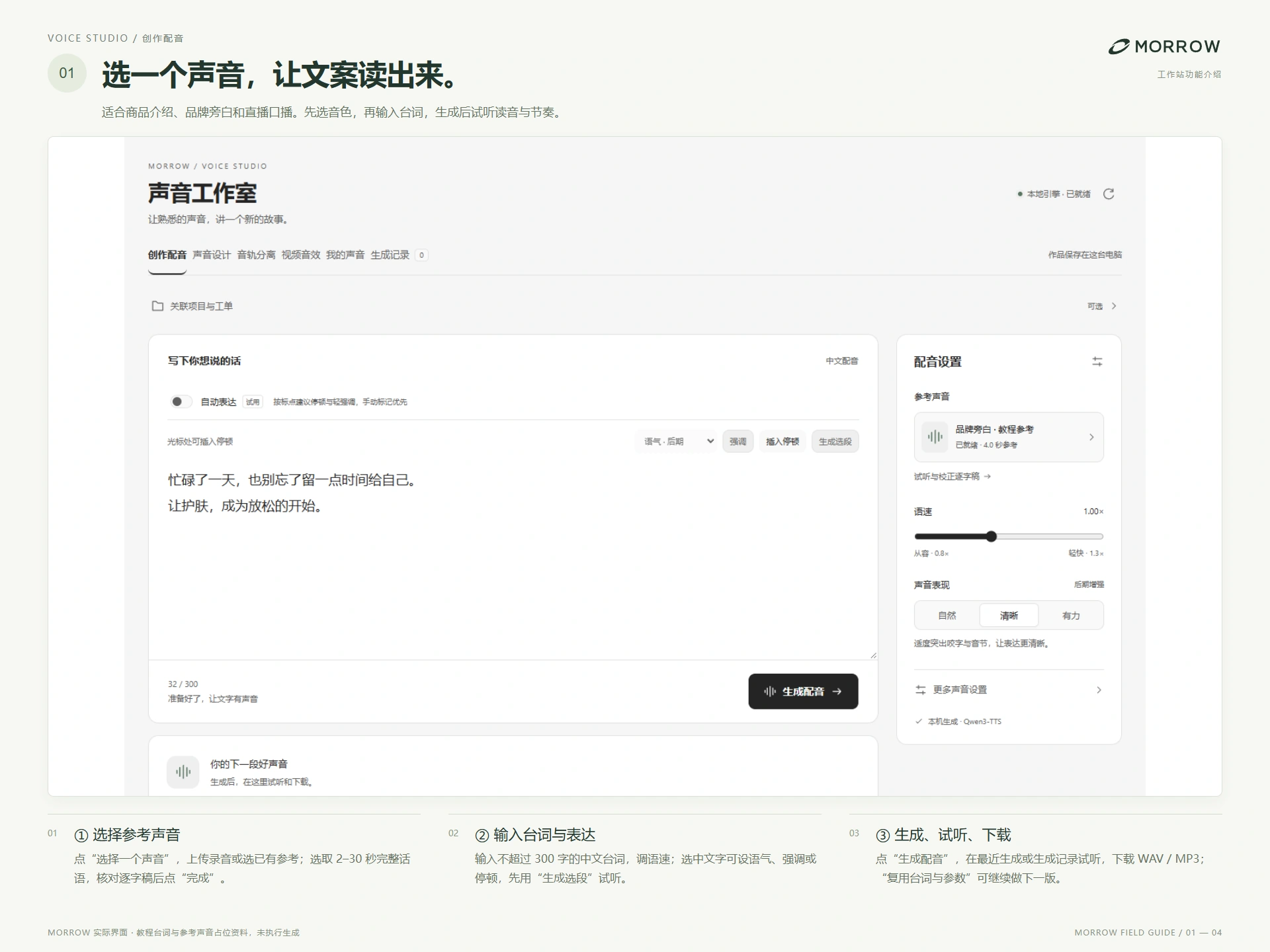The image size is (1270, 952).
Task: Click the 32 / 300 character counter
Action: (183, 684)
